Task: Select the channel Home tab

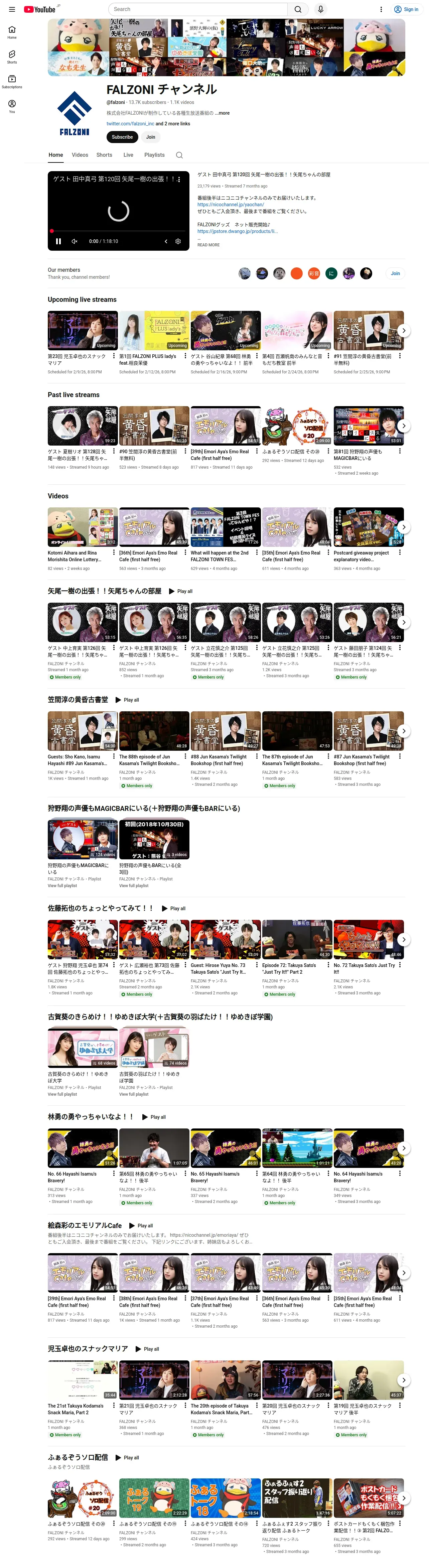Action: tap(56, 155)
